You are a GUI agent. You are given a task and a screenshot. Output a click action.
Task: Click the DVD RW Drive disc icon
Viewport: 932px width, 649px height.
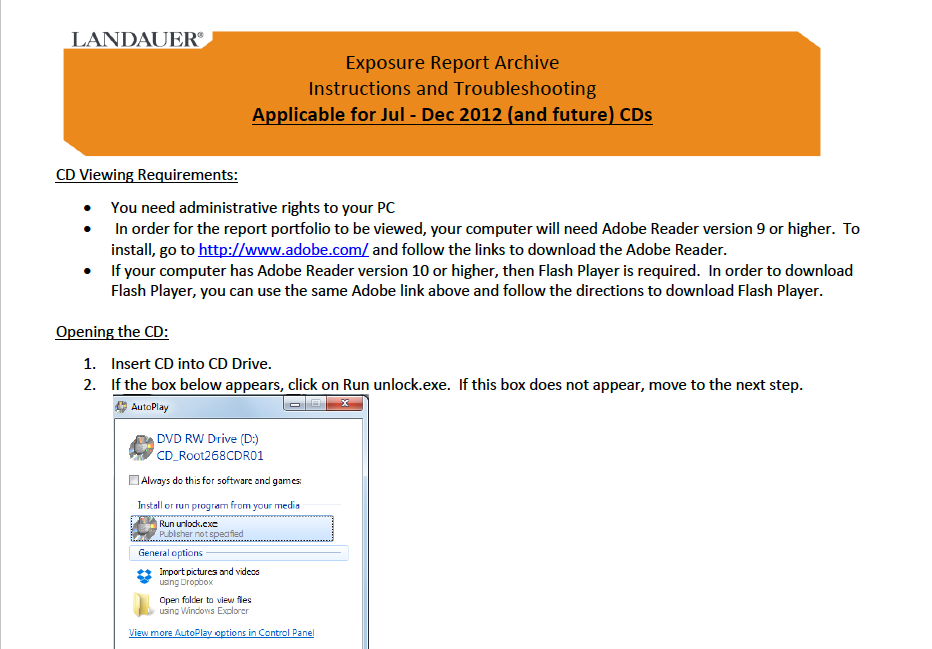(142, 447)
